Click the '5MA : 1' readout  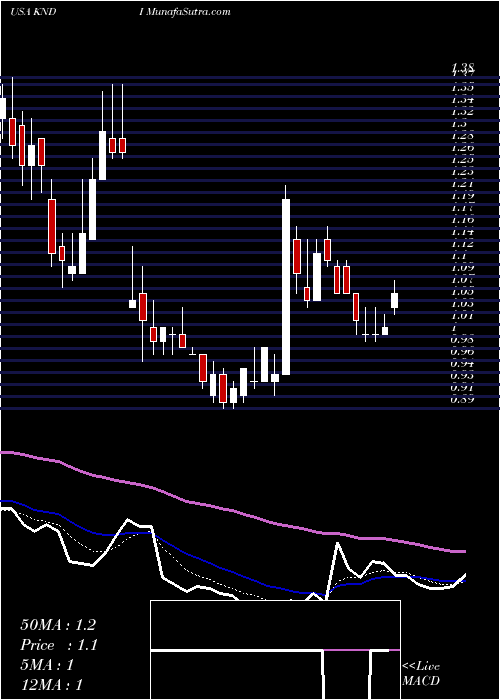47,665
